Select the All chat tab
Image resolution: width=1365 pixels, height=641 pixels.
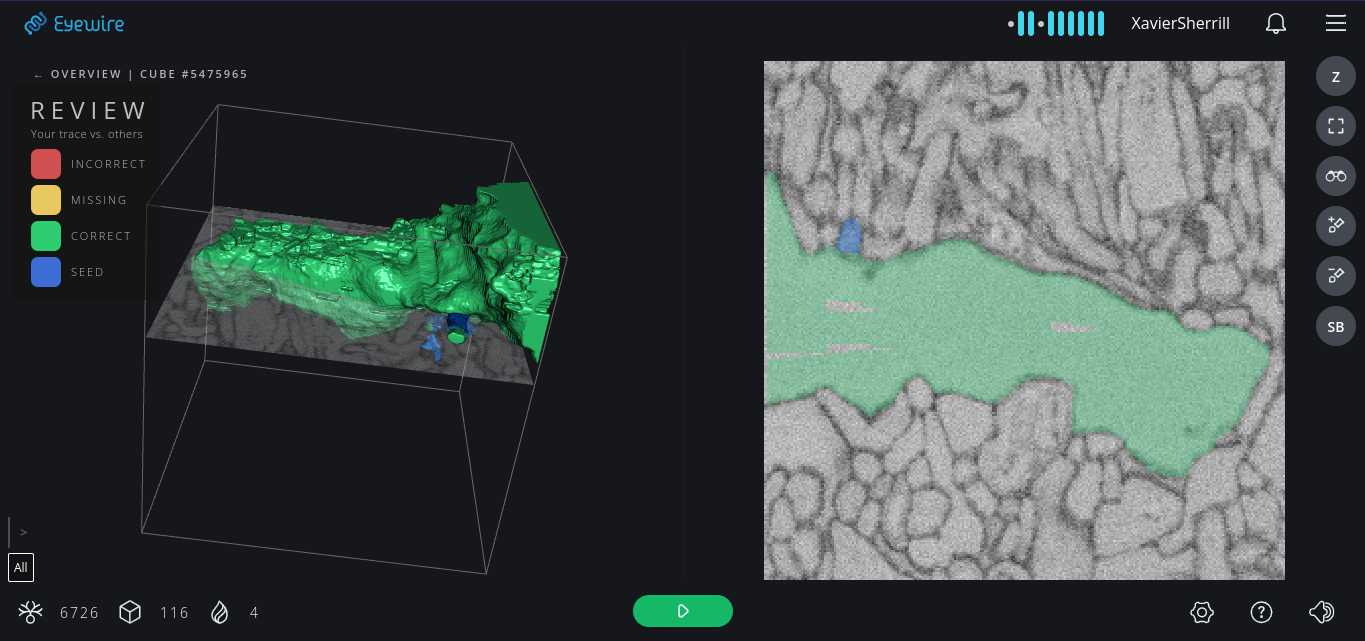pyautogui.click(x=21, y=567)
